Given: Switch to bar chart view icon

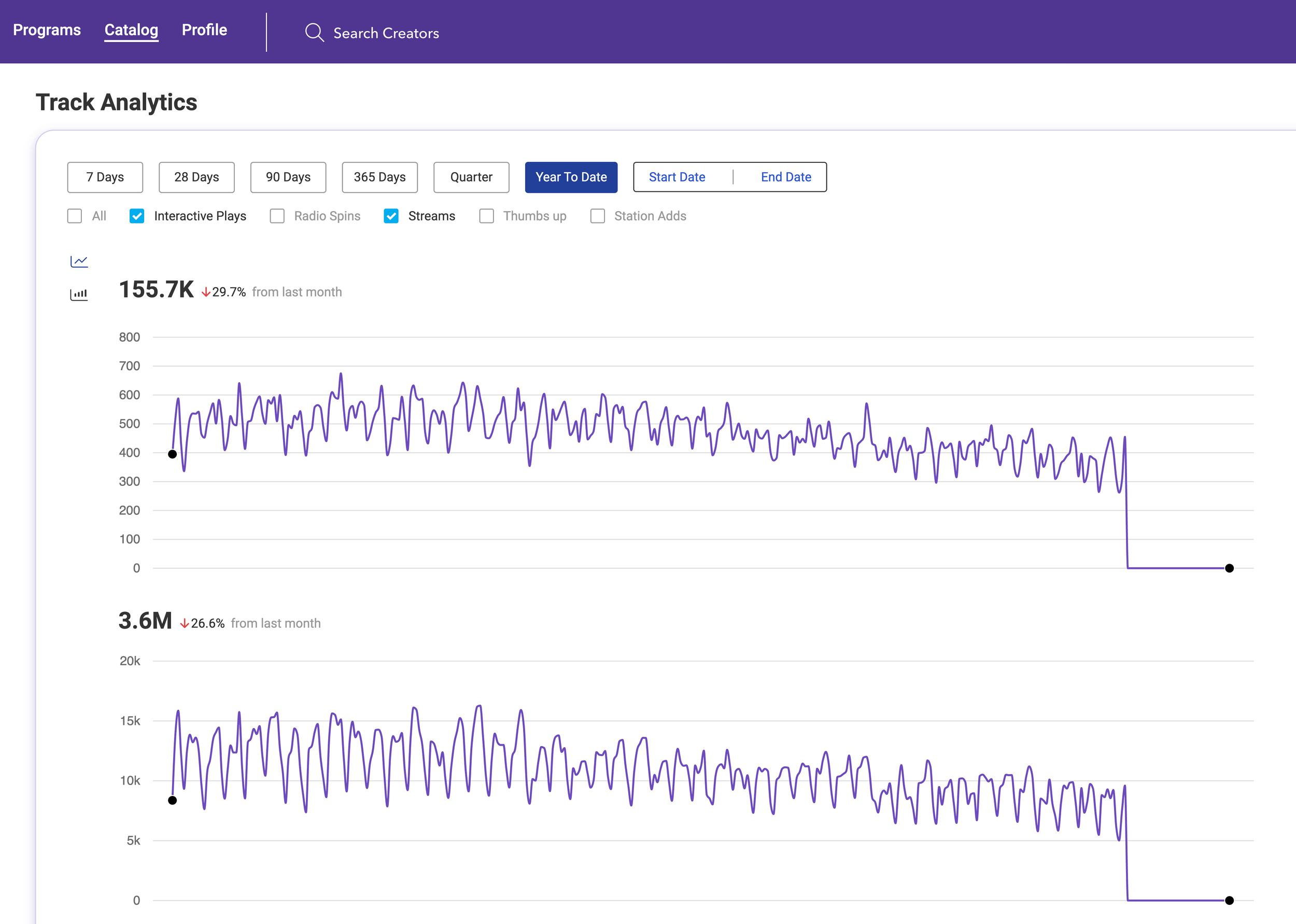Looking at the screenshot, I should [79, 294].
